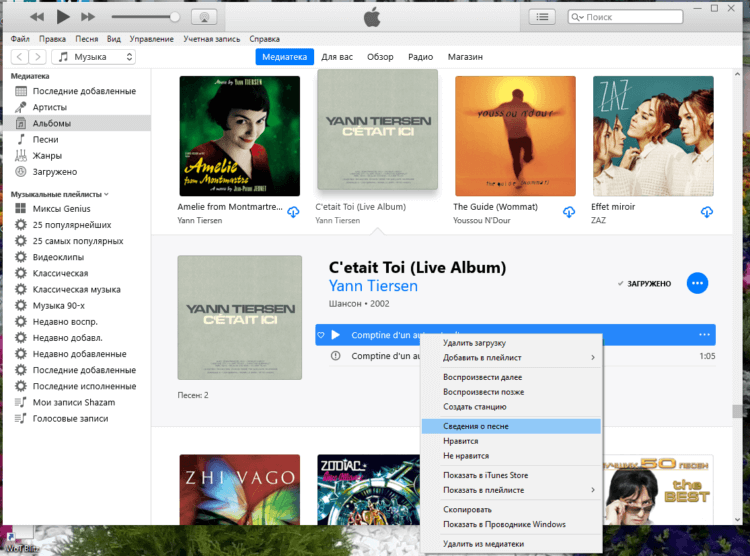
Task: Go forward with the right arrow button
Action: 37,57
